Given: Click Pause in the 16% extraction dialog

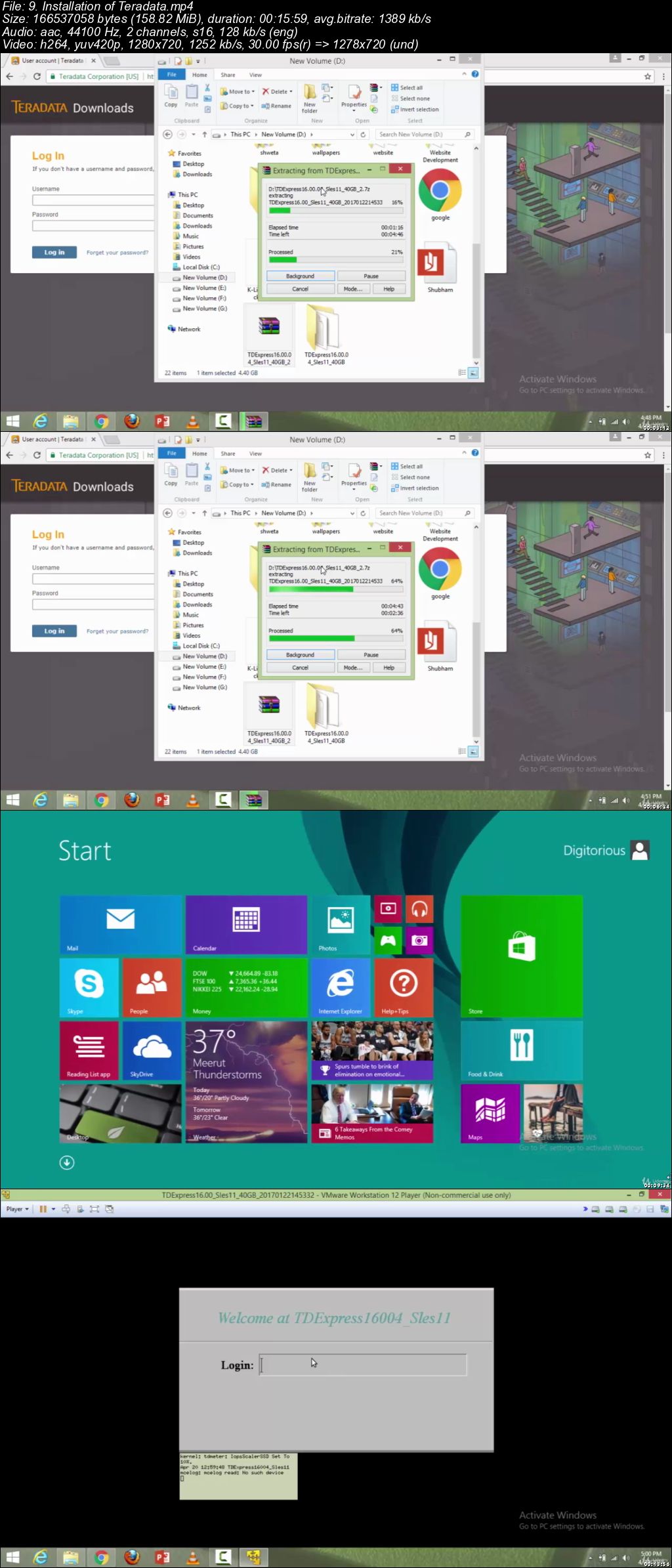Looking at the screenshot, I should tap(371, 276).
